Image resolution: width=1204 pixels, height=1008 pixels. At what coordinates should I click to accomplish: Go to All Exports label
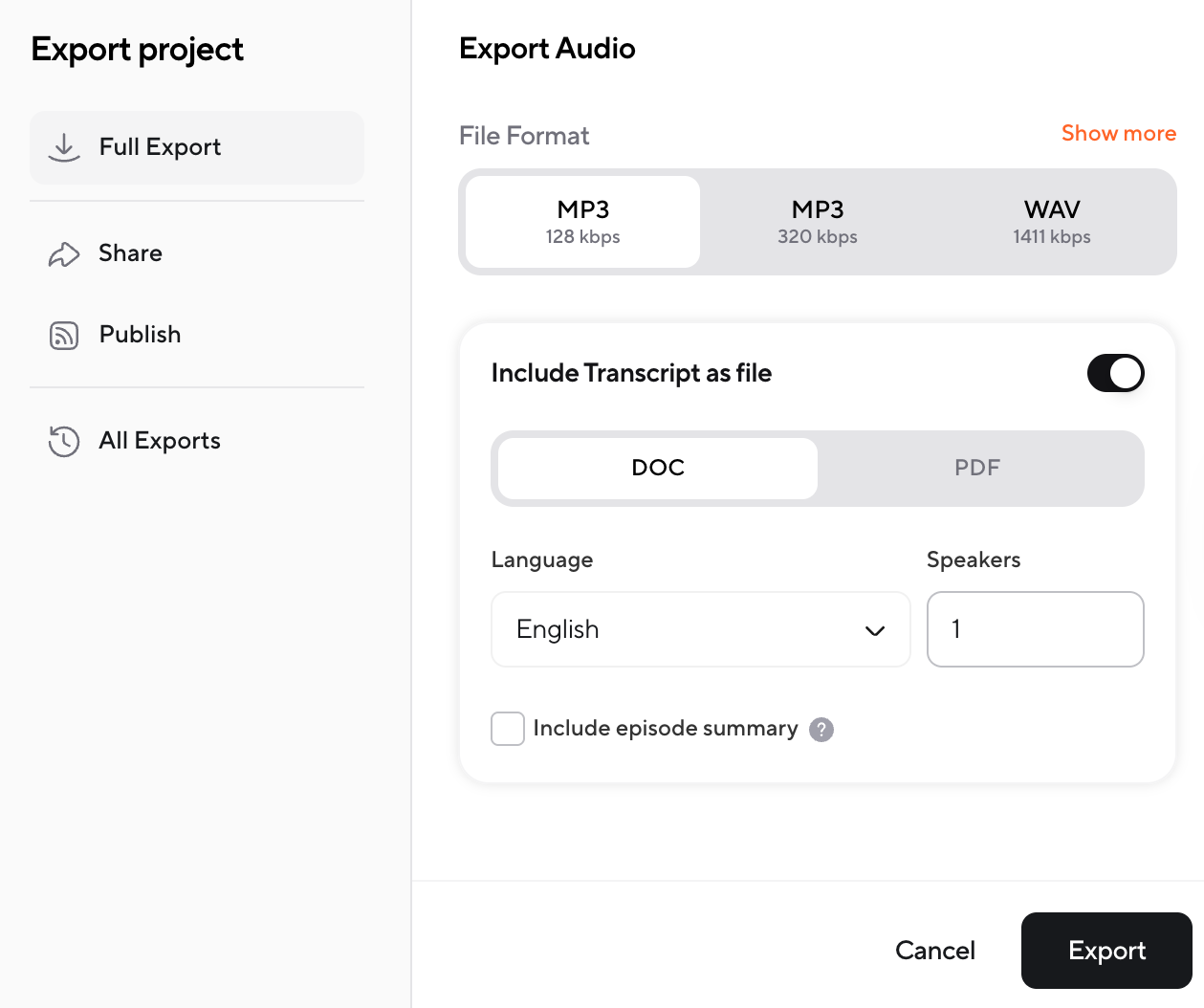[x=160, y=441]
